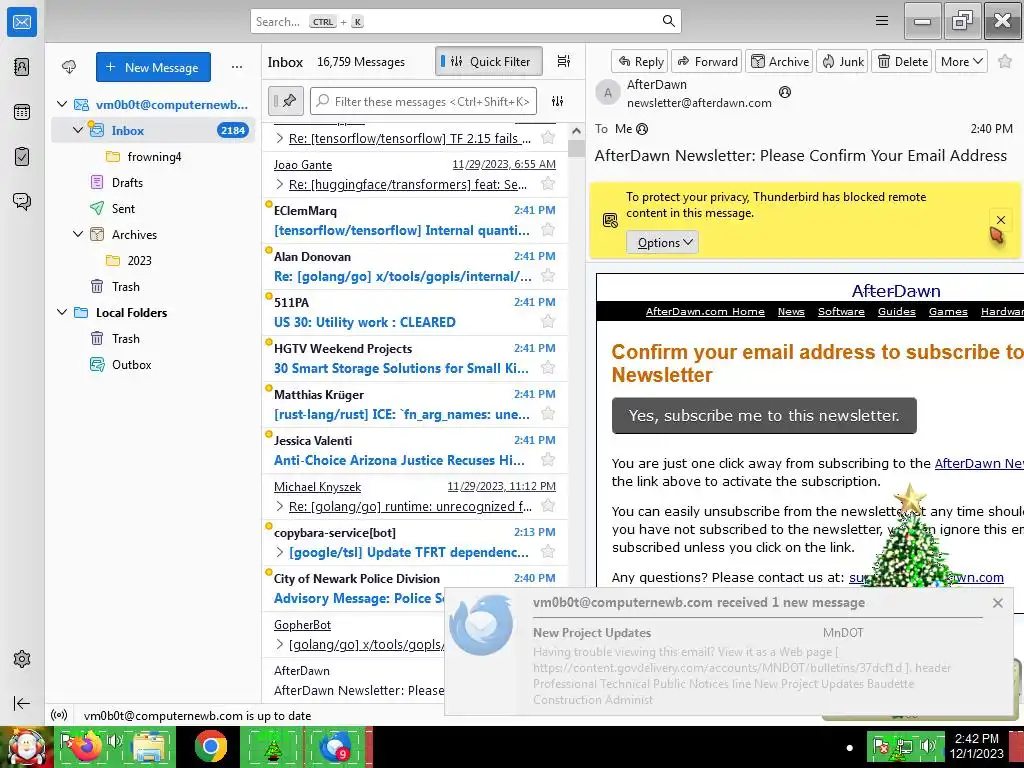Collapse the Inbox folder tree

(78, 130)
